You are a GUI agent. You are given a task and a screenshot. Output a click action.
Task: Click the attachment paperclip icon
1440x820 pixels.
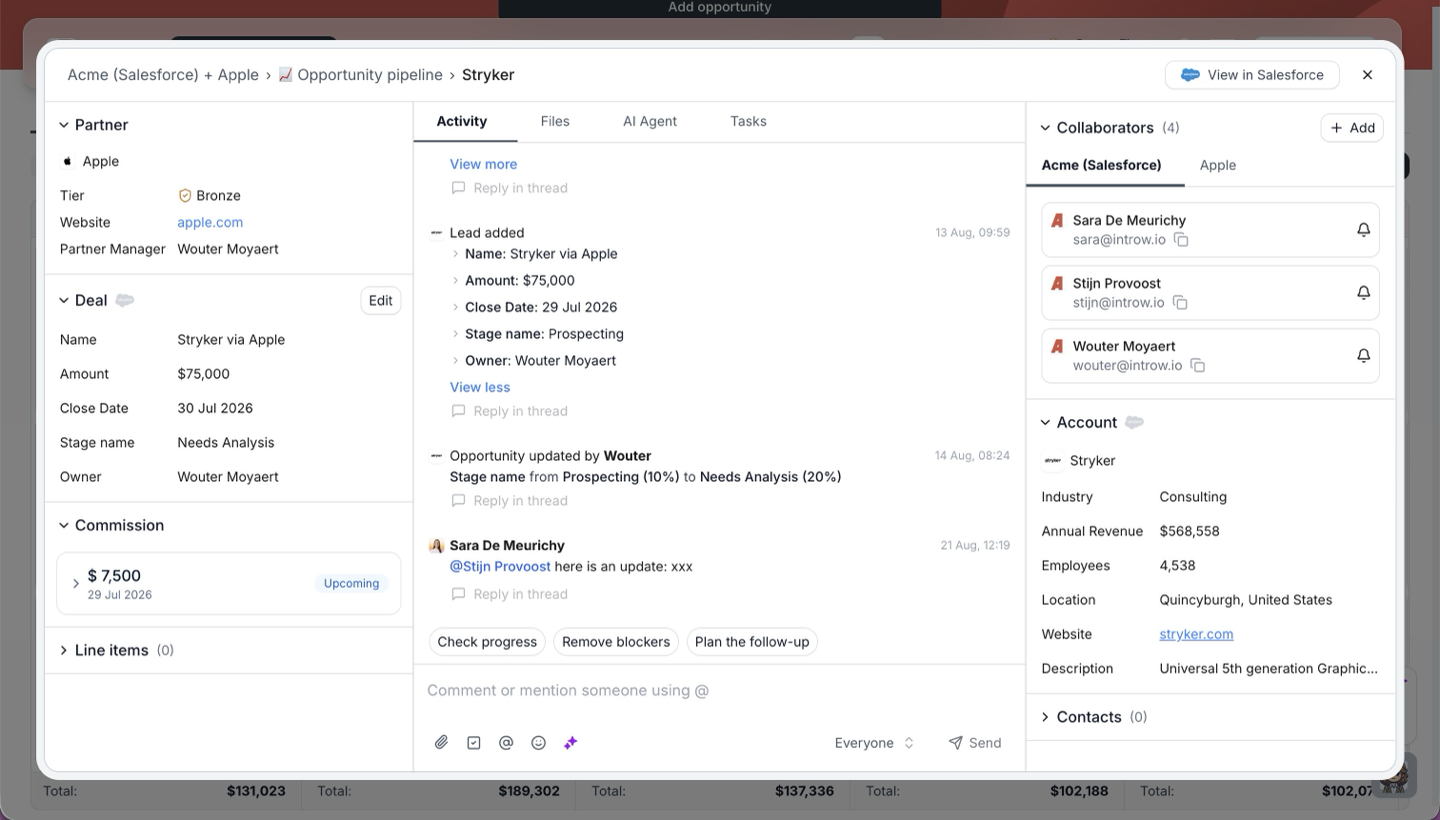tap(441, 743)
